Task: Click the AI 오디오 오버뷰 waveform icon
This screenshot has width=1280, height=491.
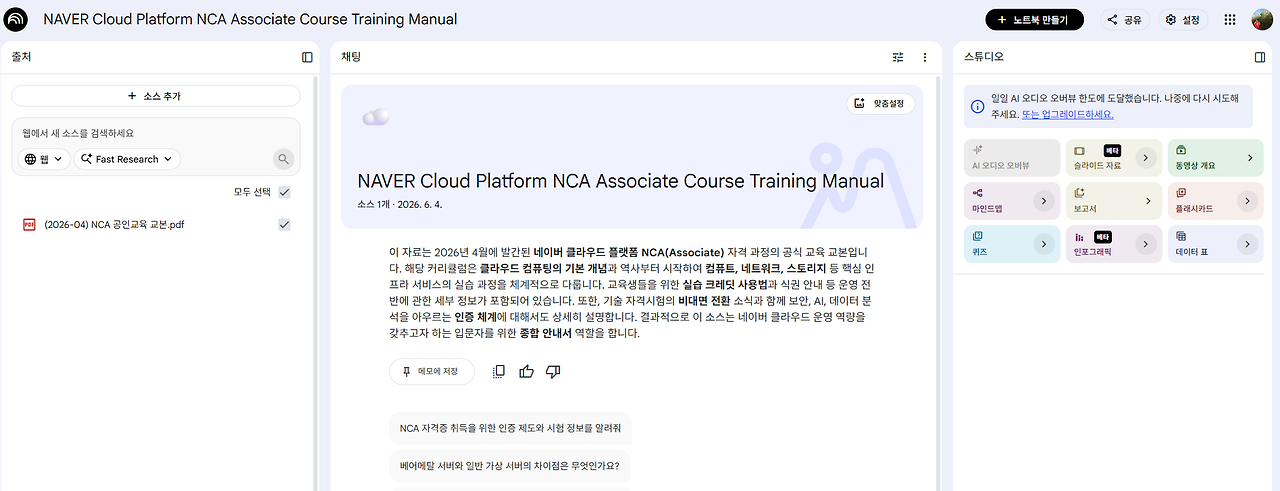Action: point(977,149)
